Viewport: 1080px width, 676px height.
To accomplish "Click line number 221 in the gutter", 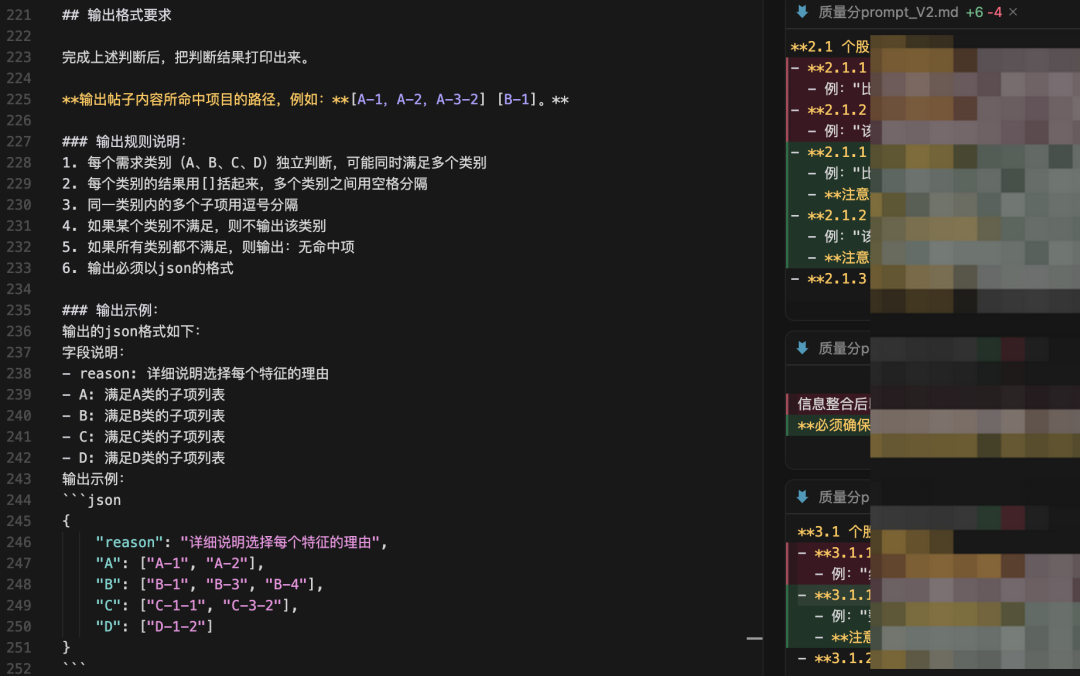I will point(19,15).
